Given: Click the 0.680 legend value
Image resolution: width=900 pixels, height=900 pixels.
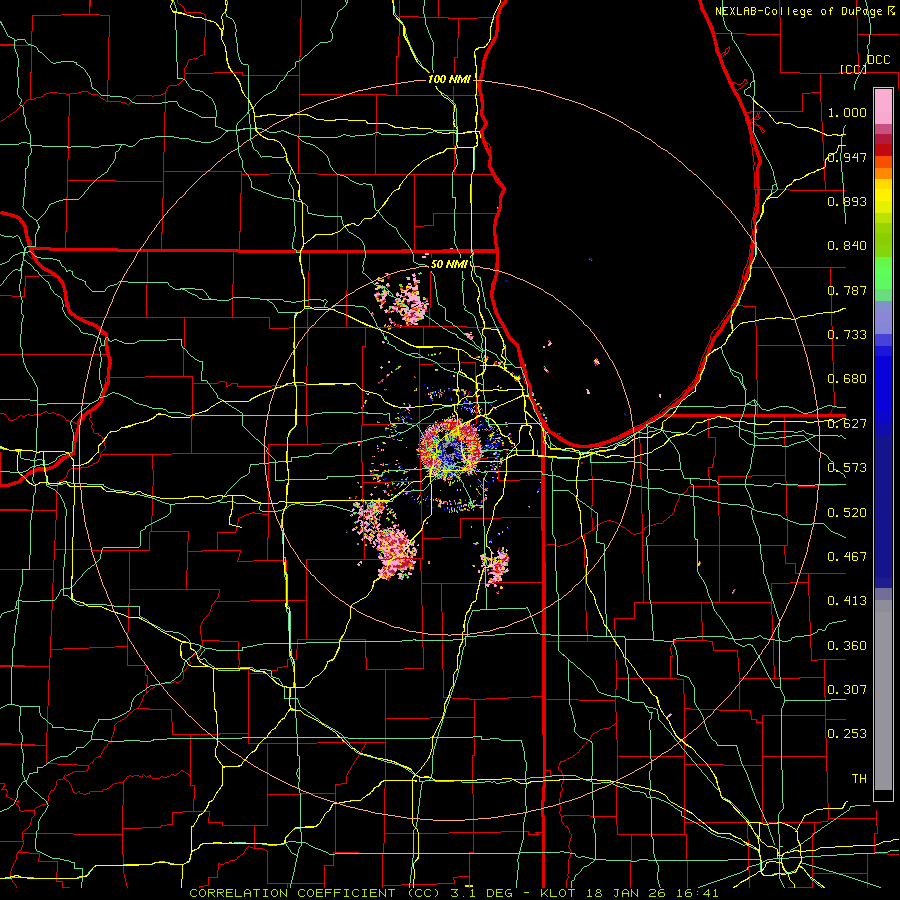Looking at the screenshot, I should click(x=847, y=379).
